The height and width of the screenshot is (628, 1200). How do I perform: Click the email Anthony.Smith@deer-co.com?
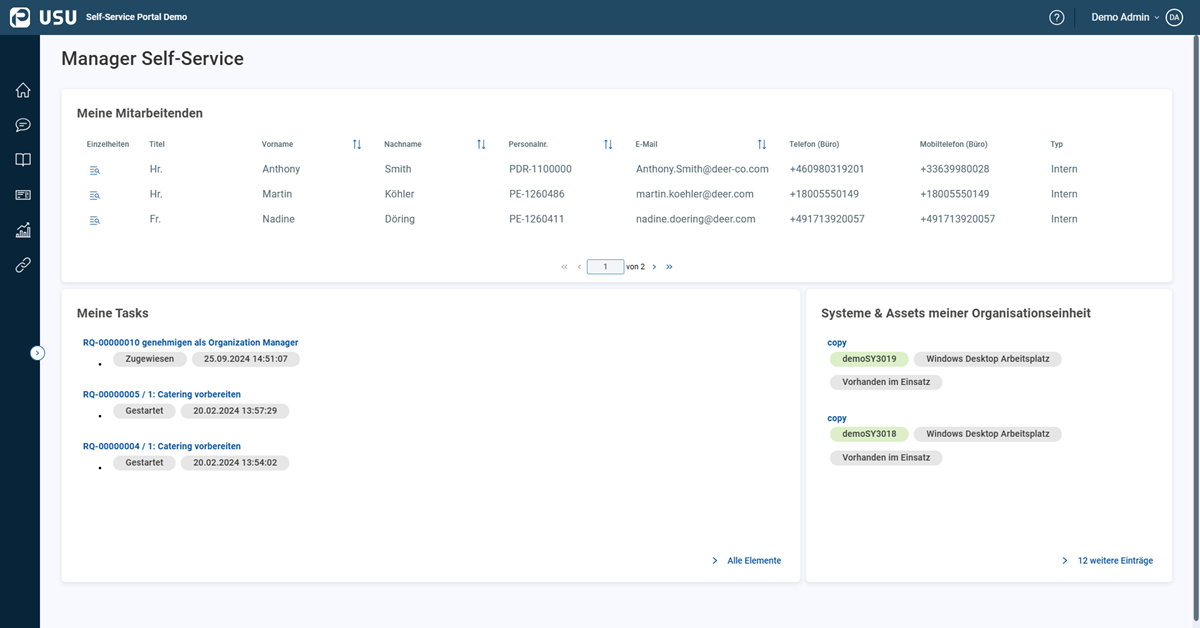pyautogui.click(x=702, y=170)
